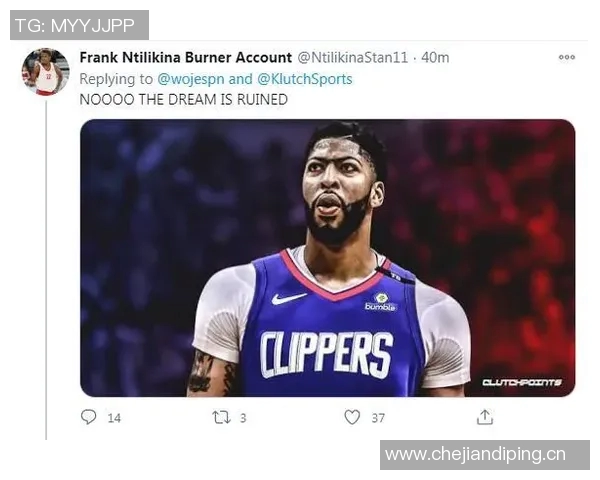Click the reply speech bubble icon
This screenshot has height=480, width=600.
tap(89, 417)
